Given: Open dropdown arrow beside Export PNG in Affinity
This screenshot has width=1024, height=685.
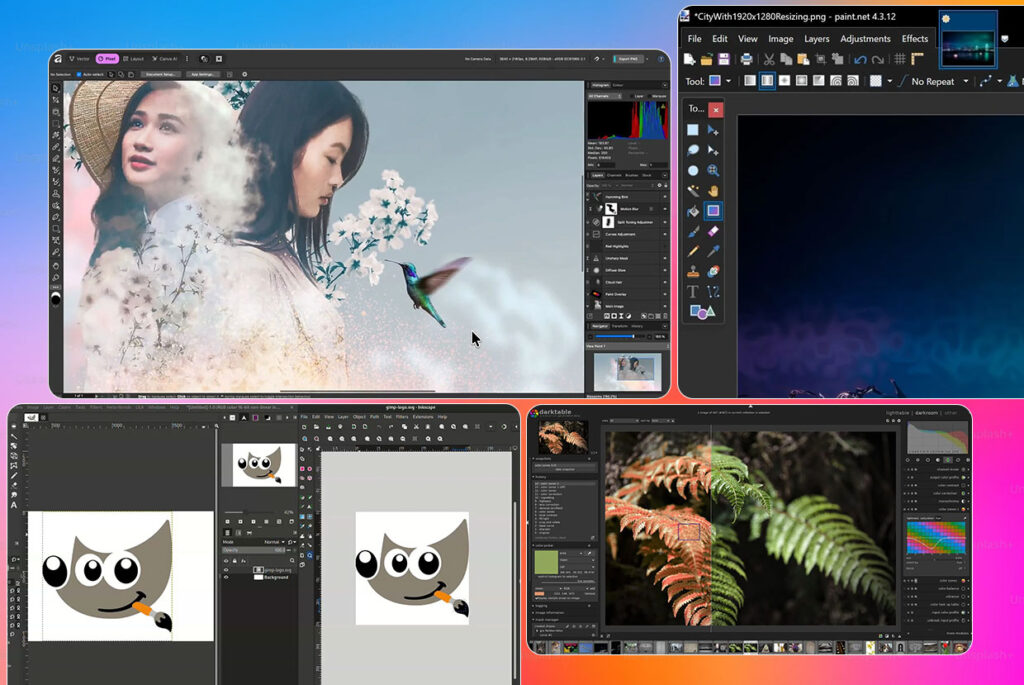Looking at the screenshot, I should click(x=647, y=59).
